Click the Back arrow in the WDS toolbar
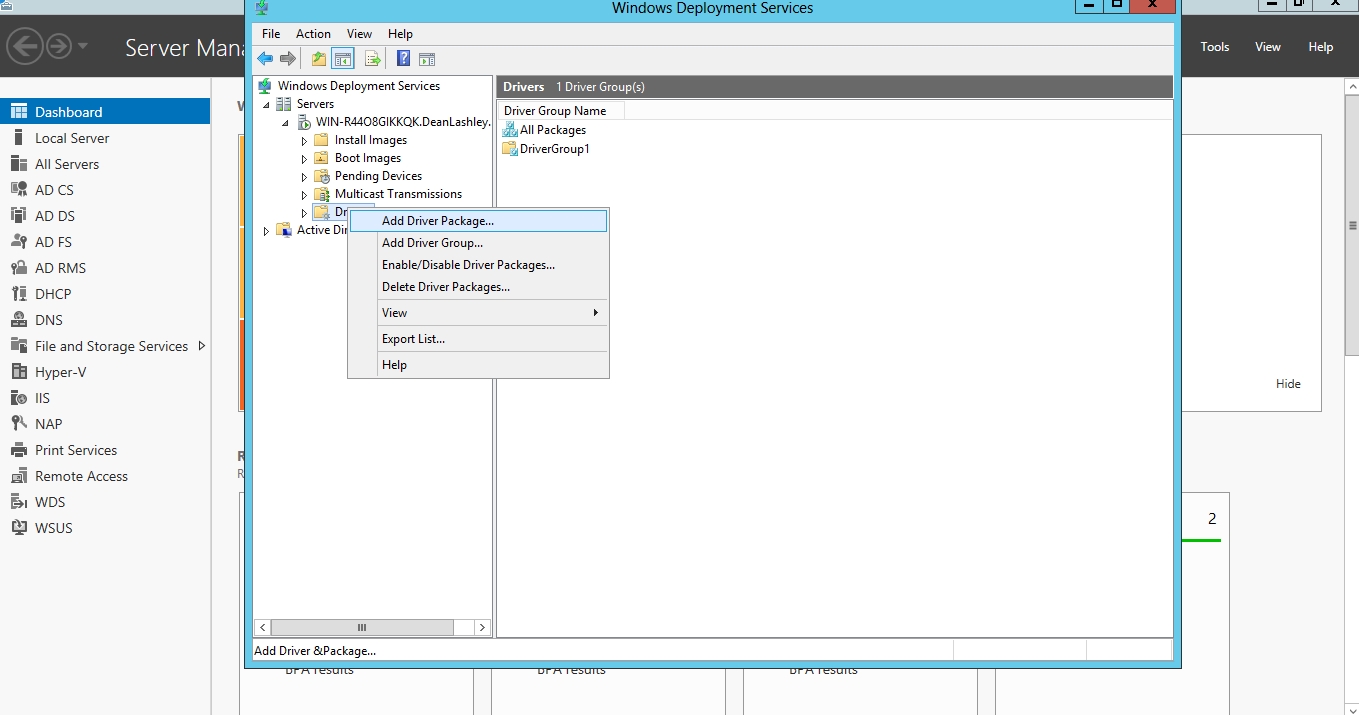This screenshot has height=715, width=1359. (x=265, y=59)
